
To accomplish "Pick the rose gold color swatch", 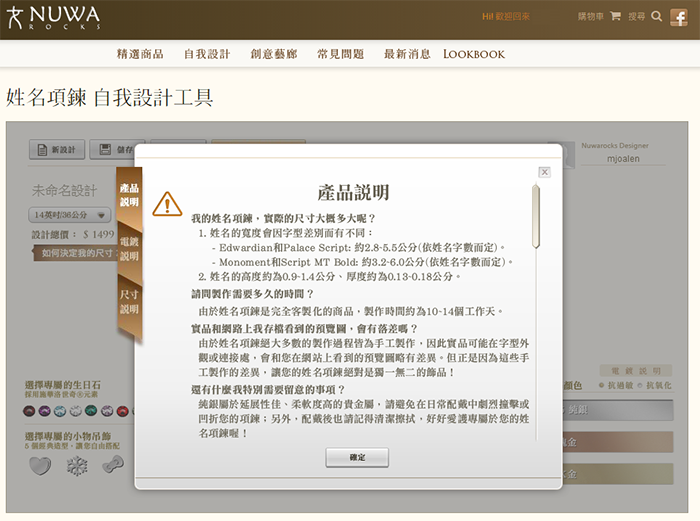I will [617, 442].
